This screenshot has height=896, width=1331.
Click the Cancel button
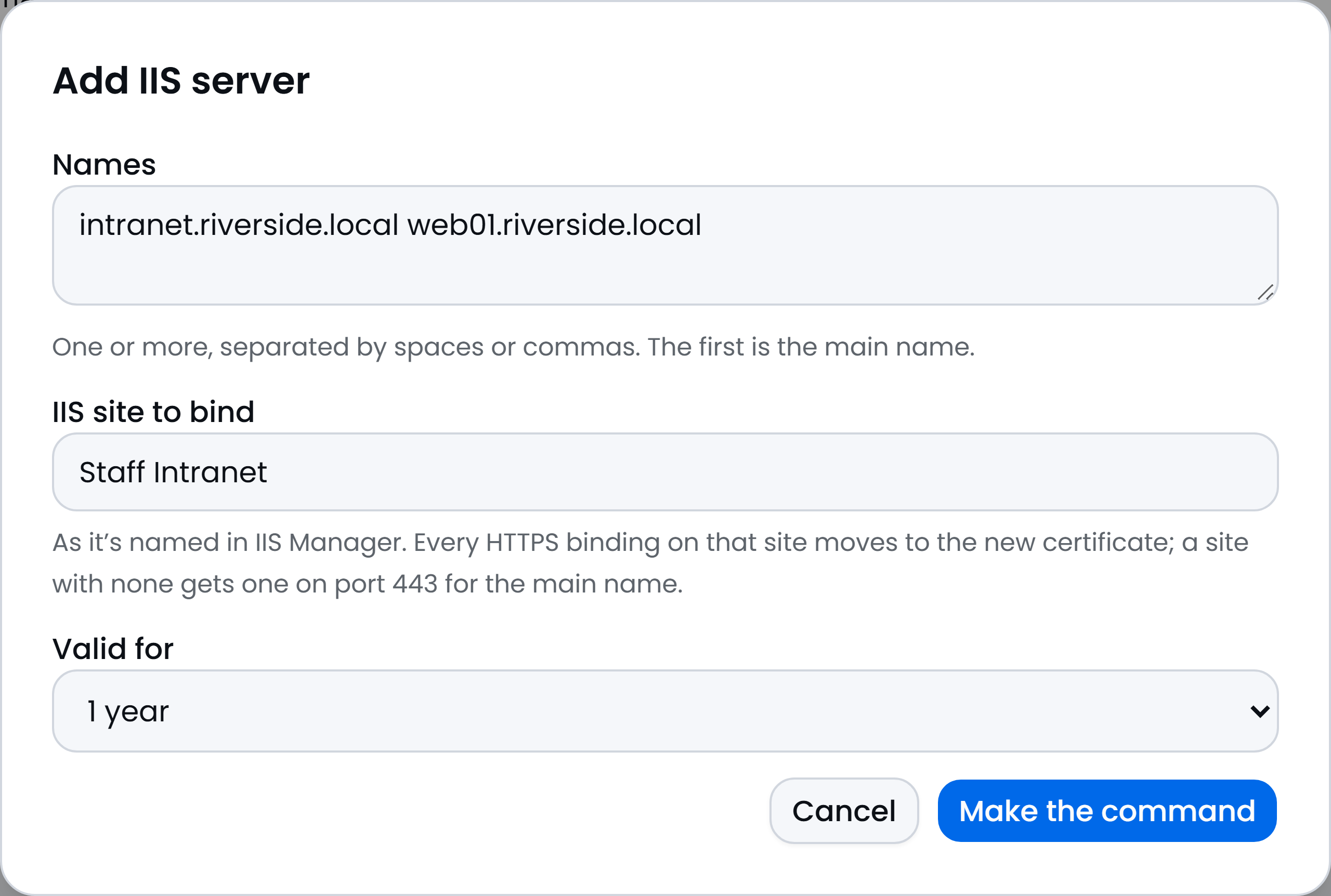tap(844, 811)
